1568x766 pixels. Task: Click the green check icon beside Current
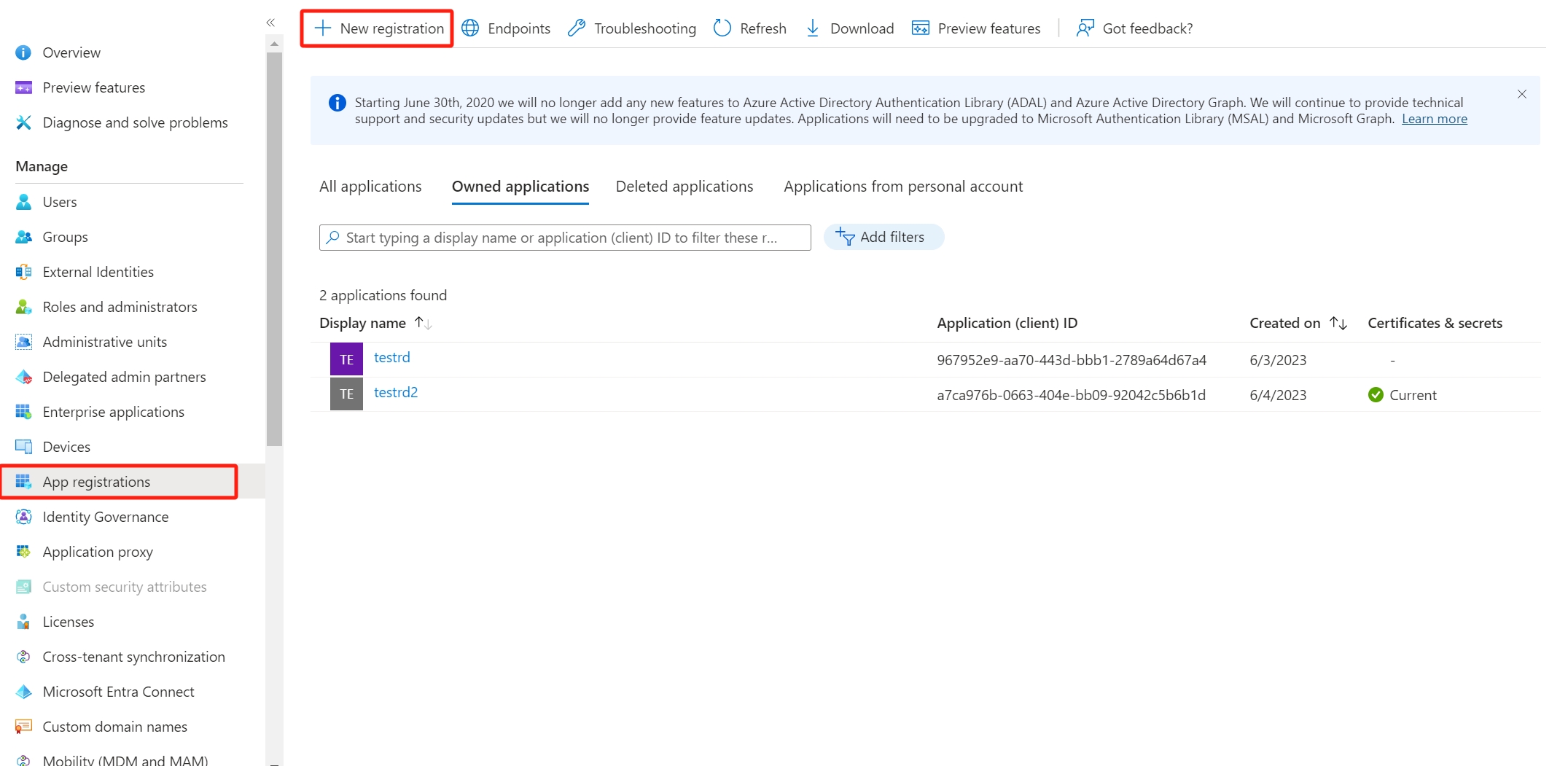pos(1376,395)
